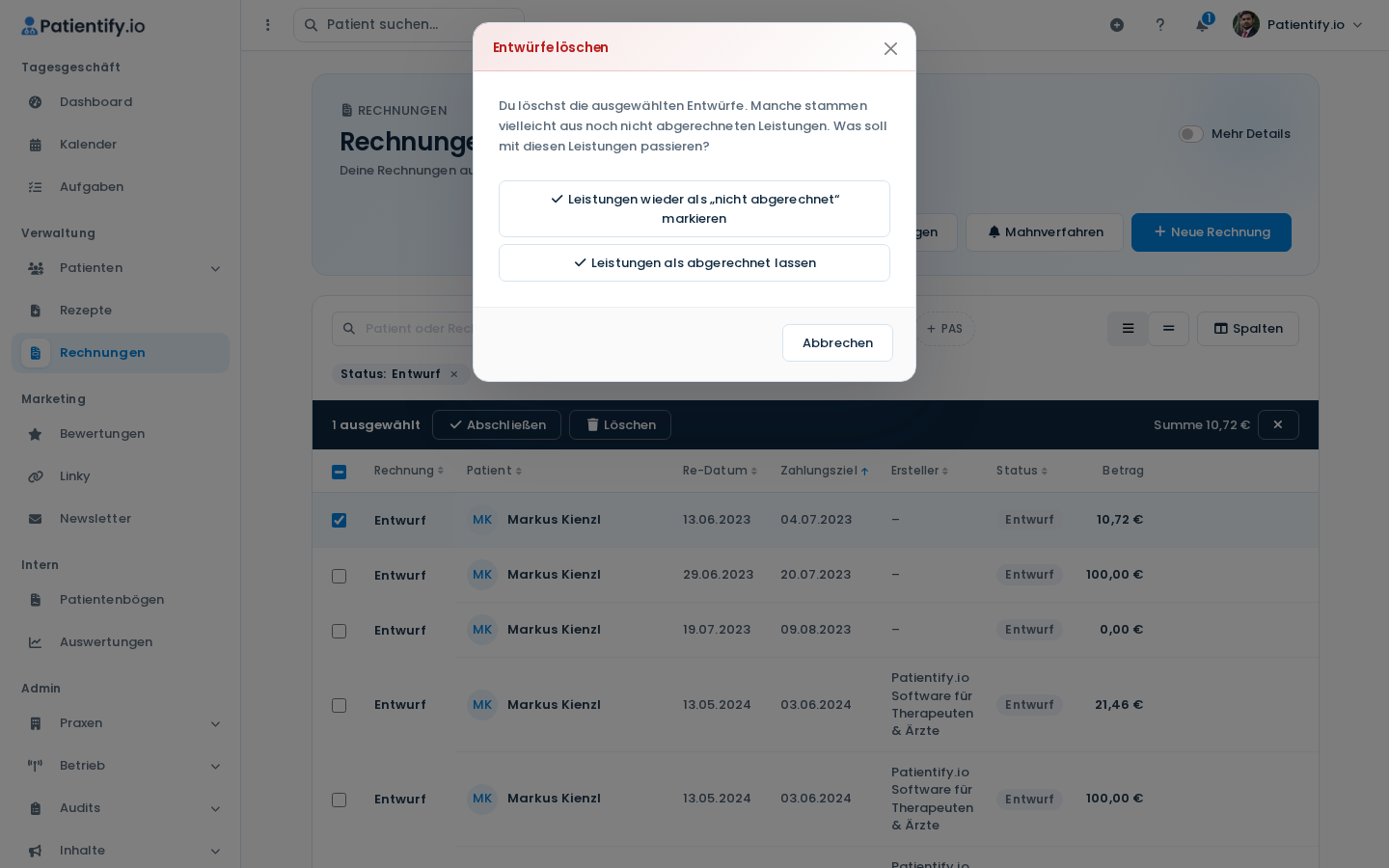Image resolution: width=1389 pixels, height=868 pixels.
Task: Expand the Praxen sidebar section
Action: coord(121,723)
